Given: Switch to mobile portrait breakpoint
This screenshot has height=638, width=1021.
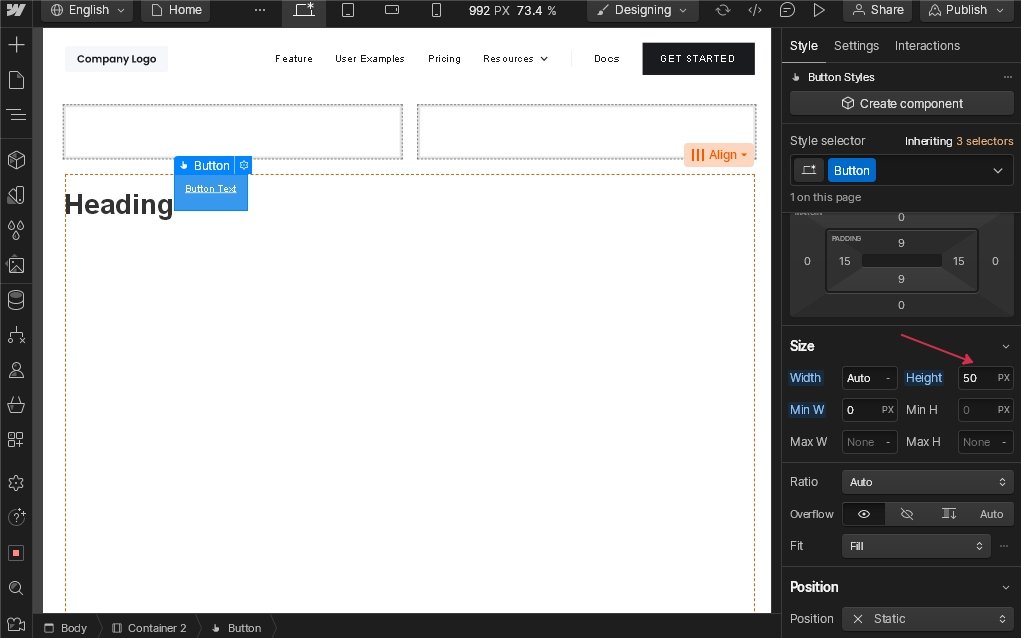Looking at the screenshot, I should 436,10.
